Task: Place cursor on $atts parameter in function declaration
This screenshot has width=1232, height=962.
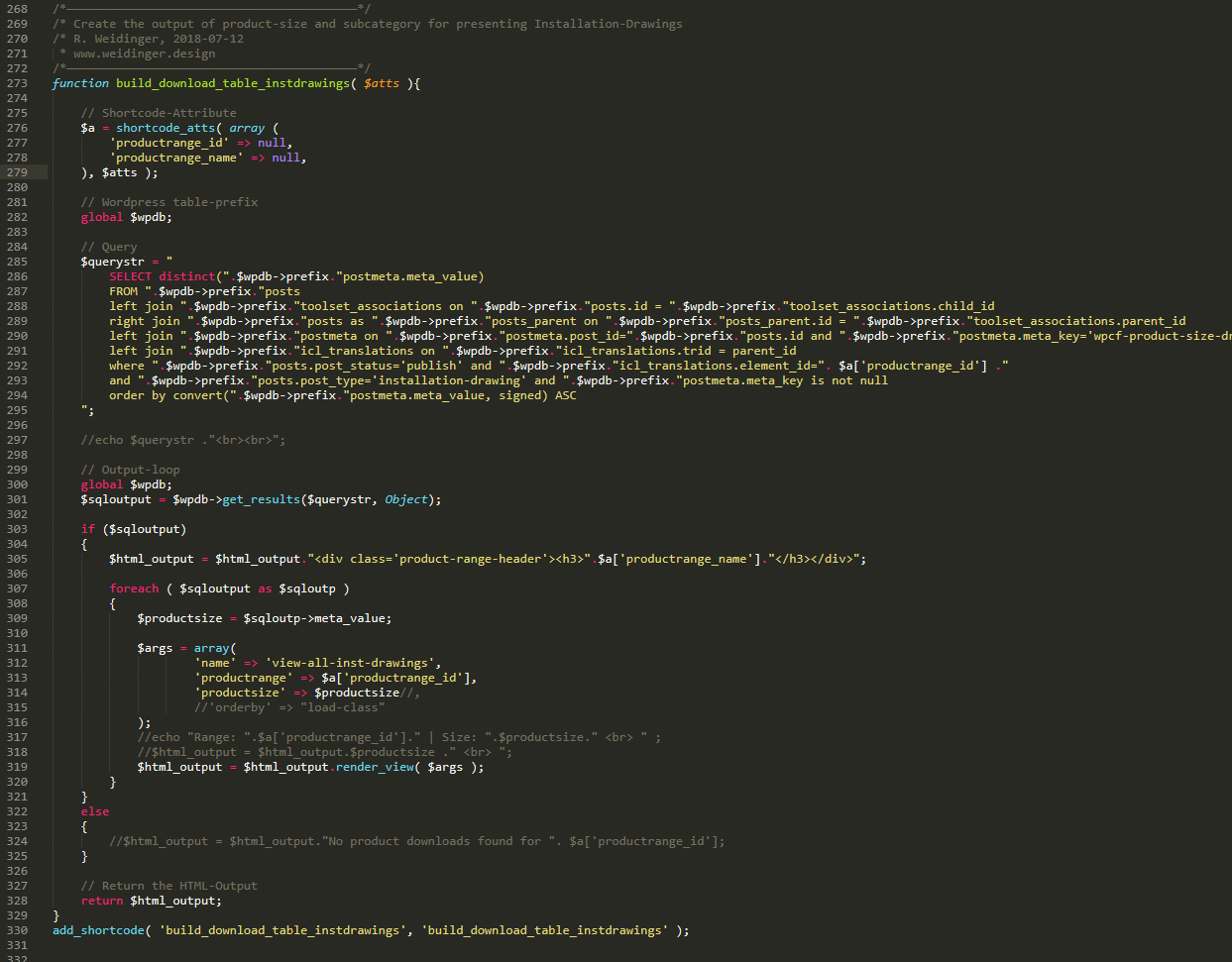Action: [x=382, y=83]
